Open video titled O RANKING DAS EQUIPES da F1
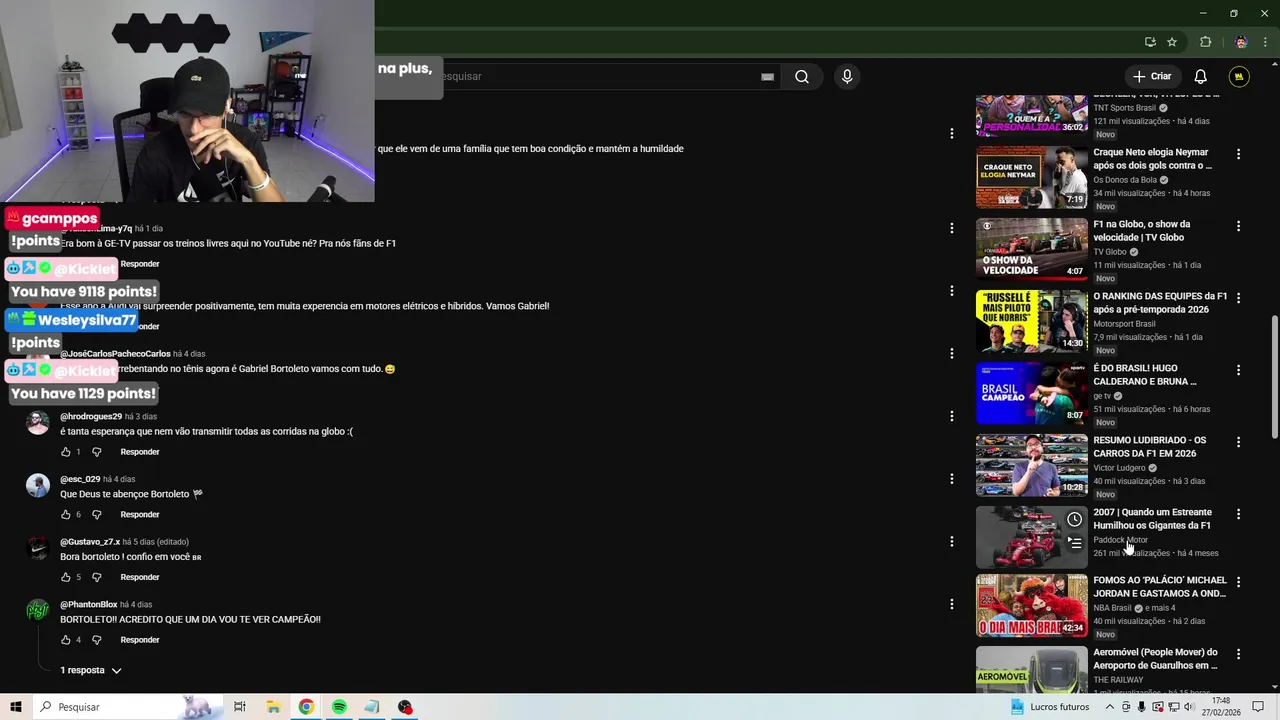1280x720 pixels. pos(1160,303)
